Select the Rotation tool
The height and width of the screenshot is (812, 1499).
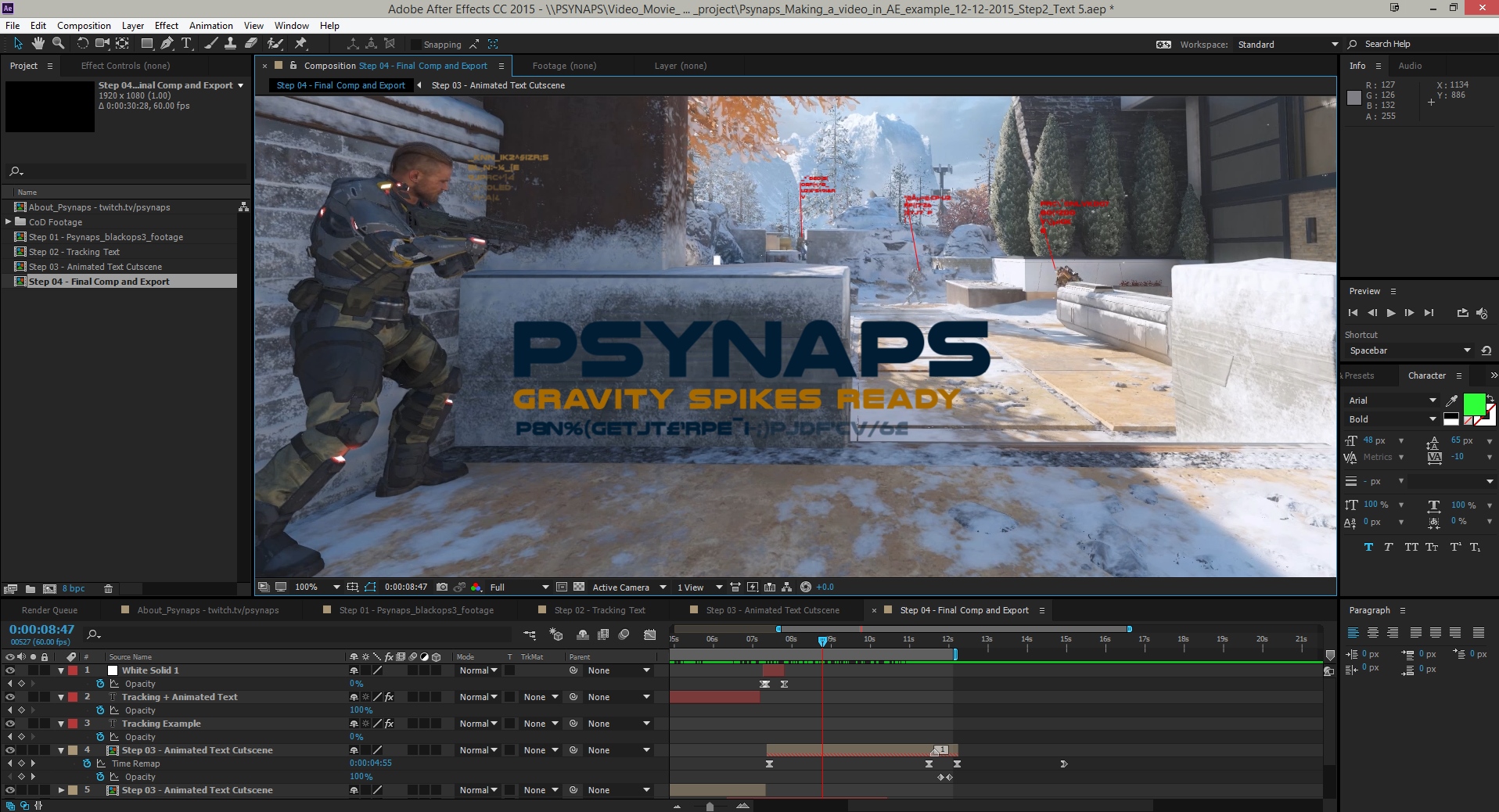[x=83, y=44]
